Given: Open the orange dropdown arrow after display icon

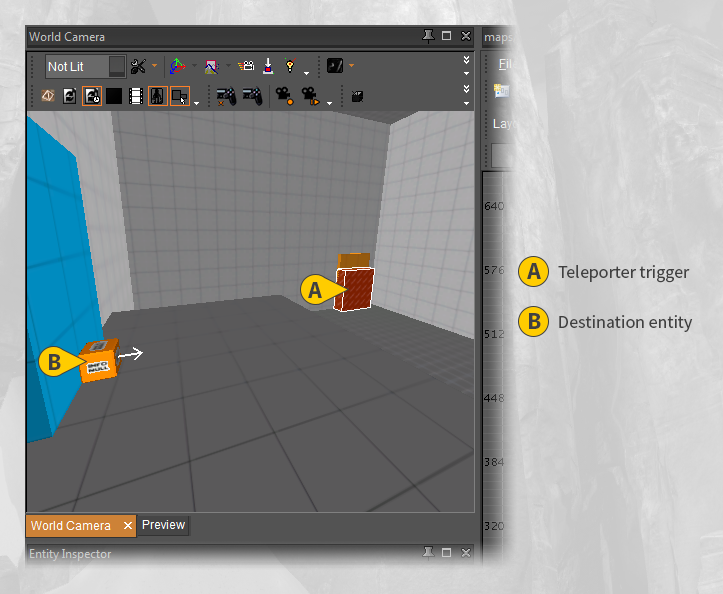Looking at the screenshot, I should tap(351, 65).
